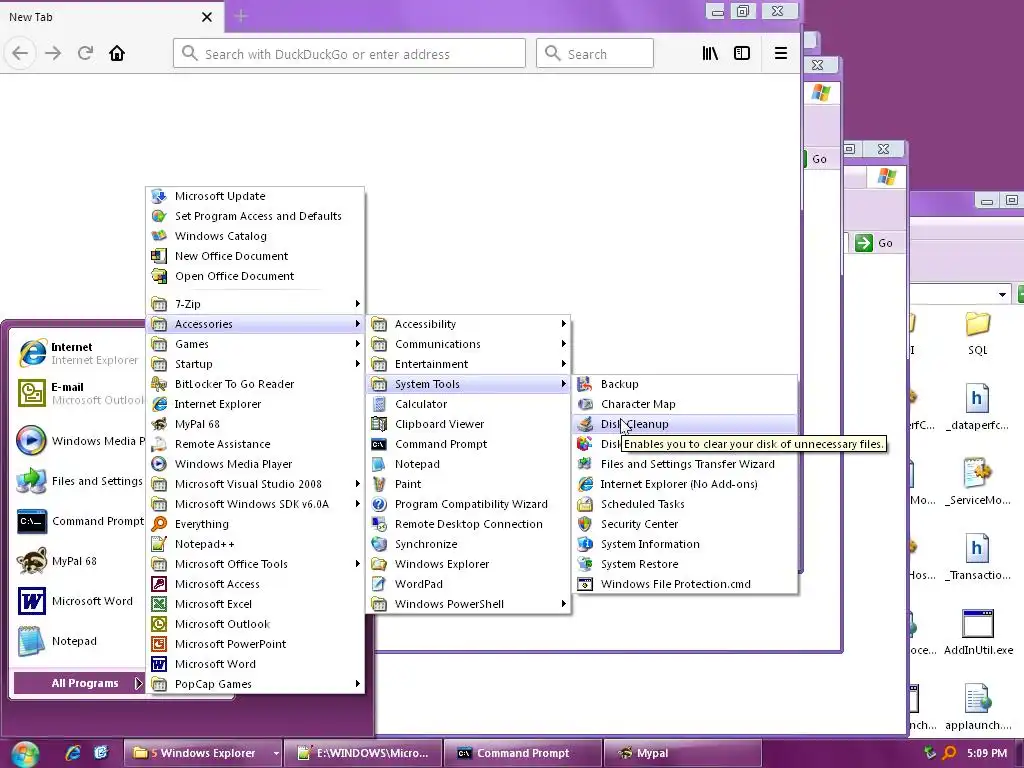This screenshot has width=1024, height=768.
Task: Open Windows Explorer from Accessories
Action: click(x=468, y=564)
